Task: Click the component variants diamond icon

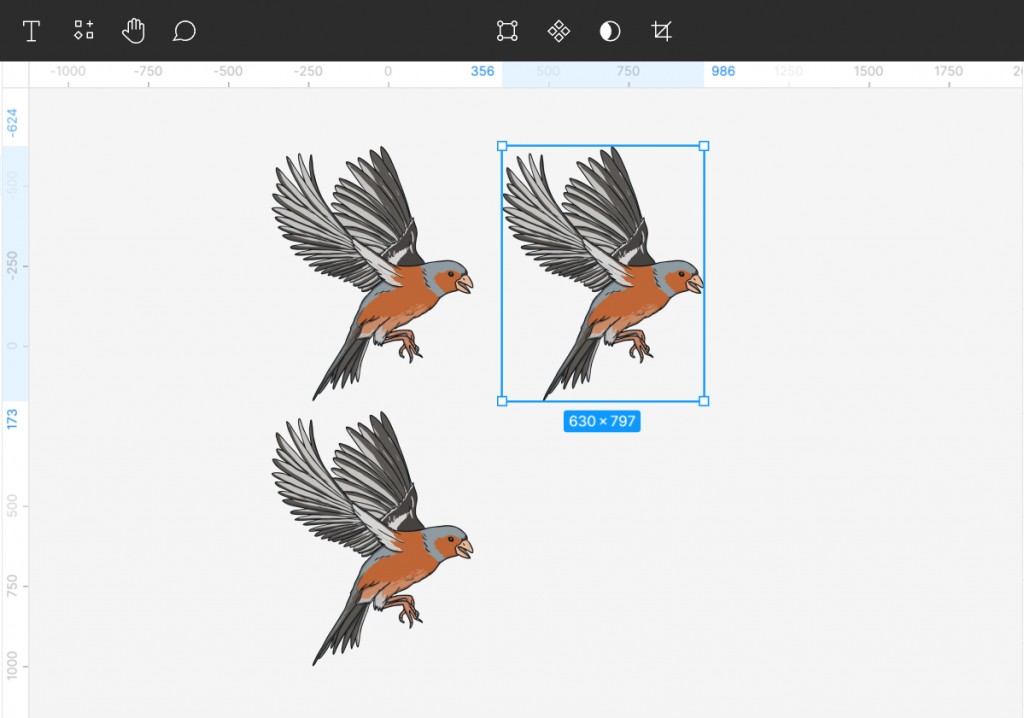Action: [x=558, y=31]
